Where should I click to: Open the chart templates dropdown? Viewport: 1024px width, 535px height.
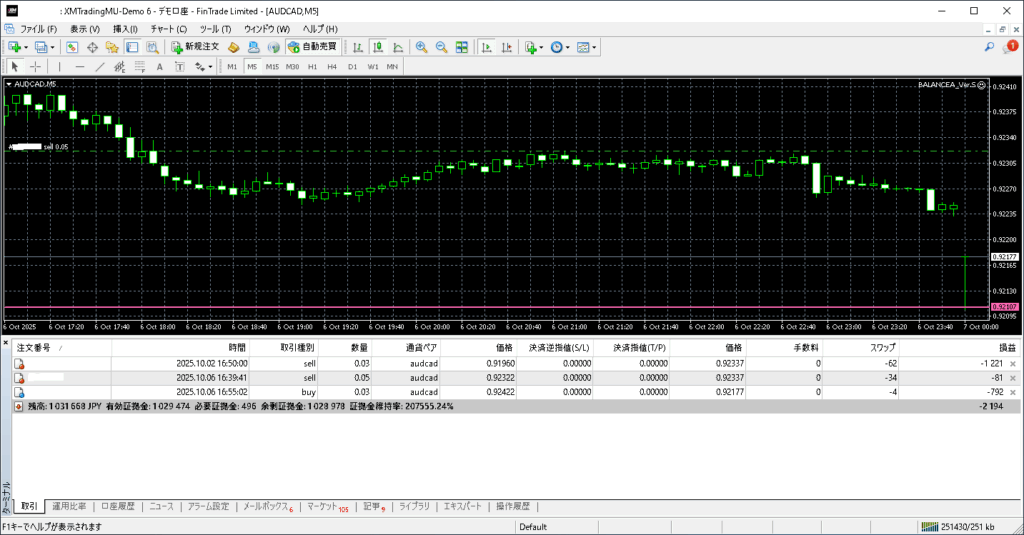coord(594,47)
